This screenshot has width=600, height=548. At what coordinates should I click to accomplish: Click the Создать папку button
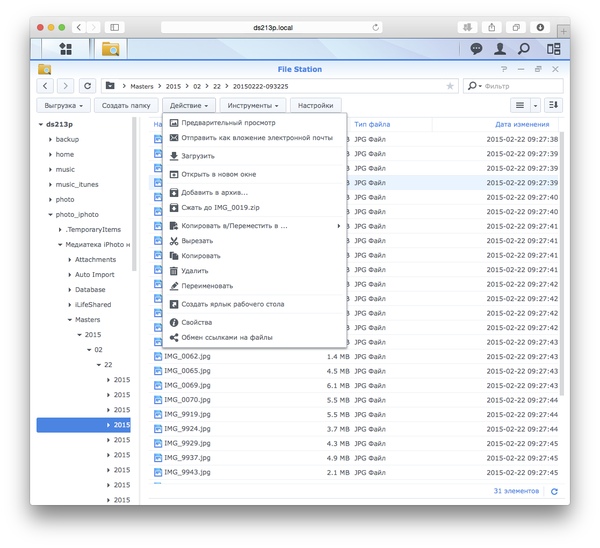pyautogui.click(x=126, y=106)
